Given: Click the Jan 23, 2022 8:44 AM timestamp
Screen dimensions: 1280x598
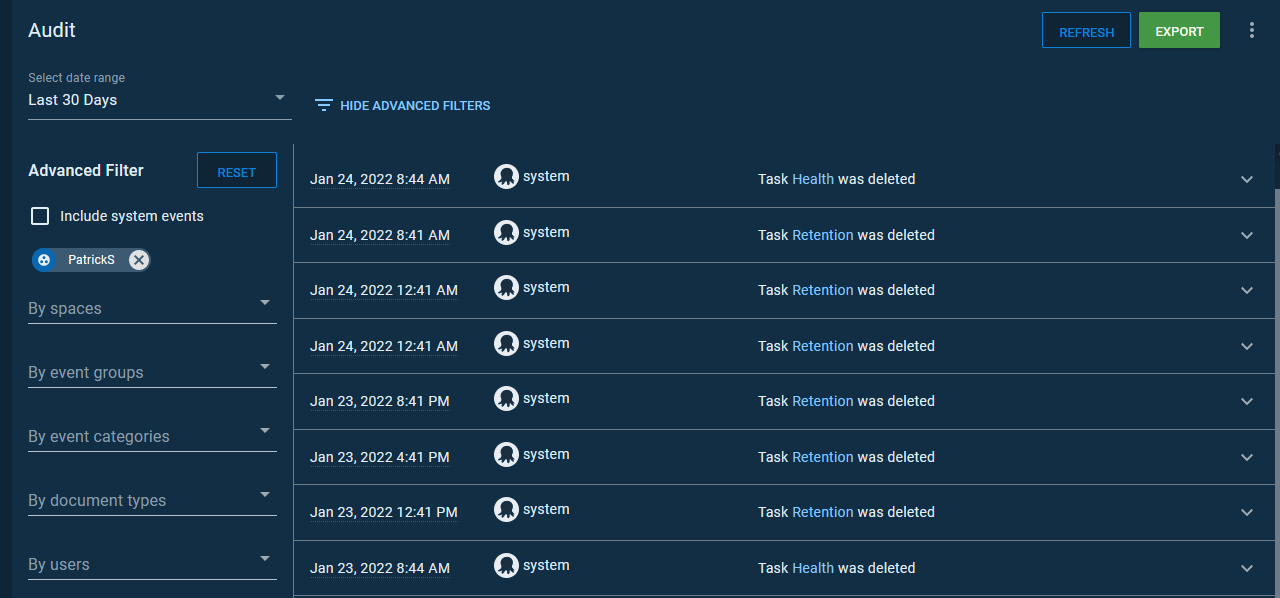Looking at the screenshot, I should tap(380, 568).
